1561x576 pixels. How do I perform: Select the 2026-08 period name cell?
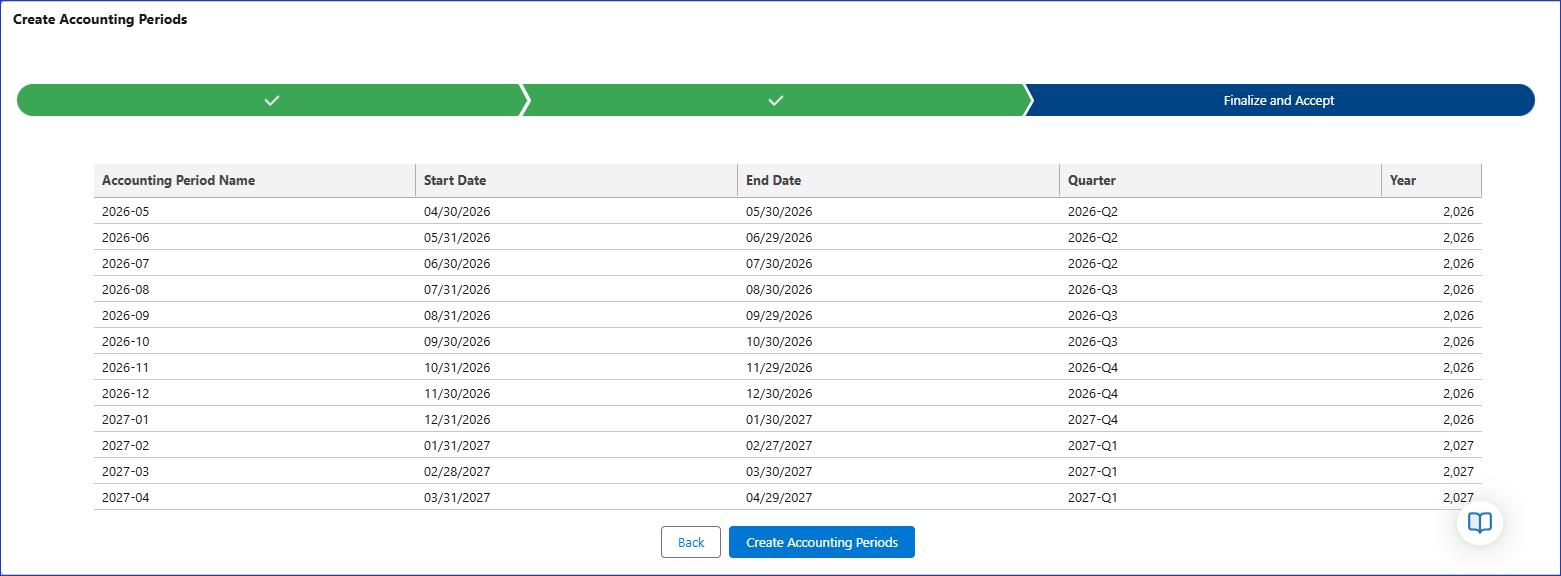pyautogui.click(x=125, y=290)
